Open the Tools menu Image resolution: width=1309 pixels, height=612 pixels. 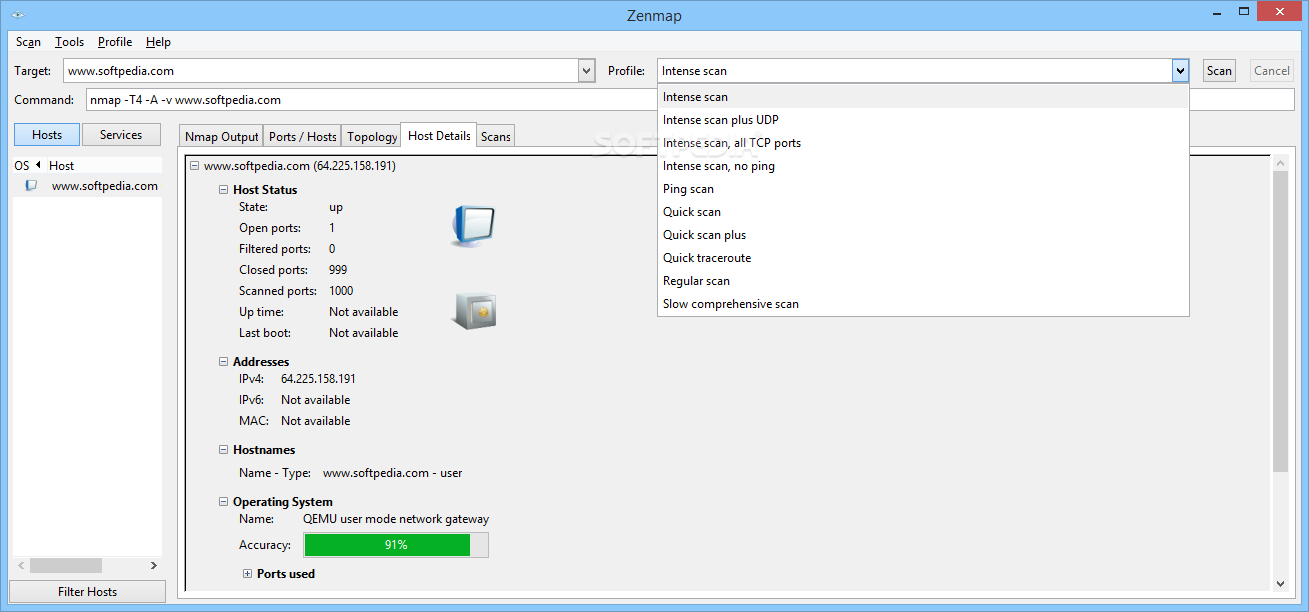(69, 42)
